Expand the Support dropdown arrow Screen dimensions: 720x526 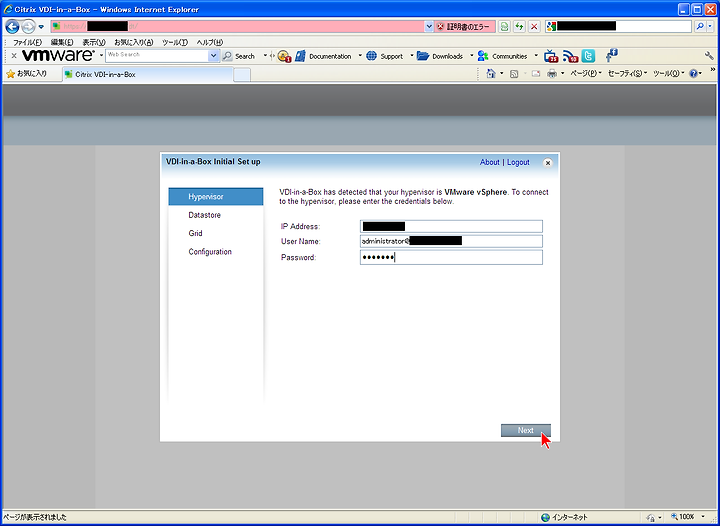coord(411,56)
